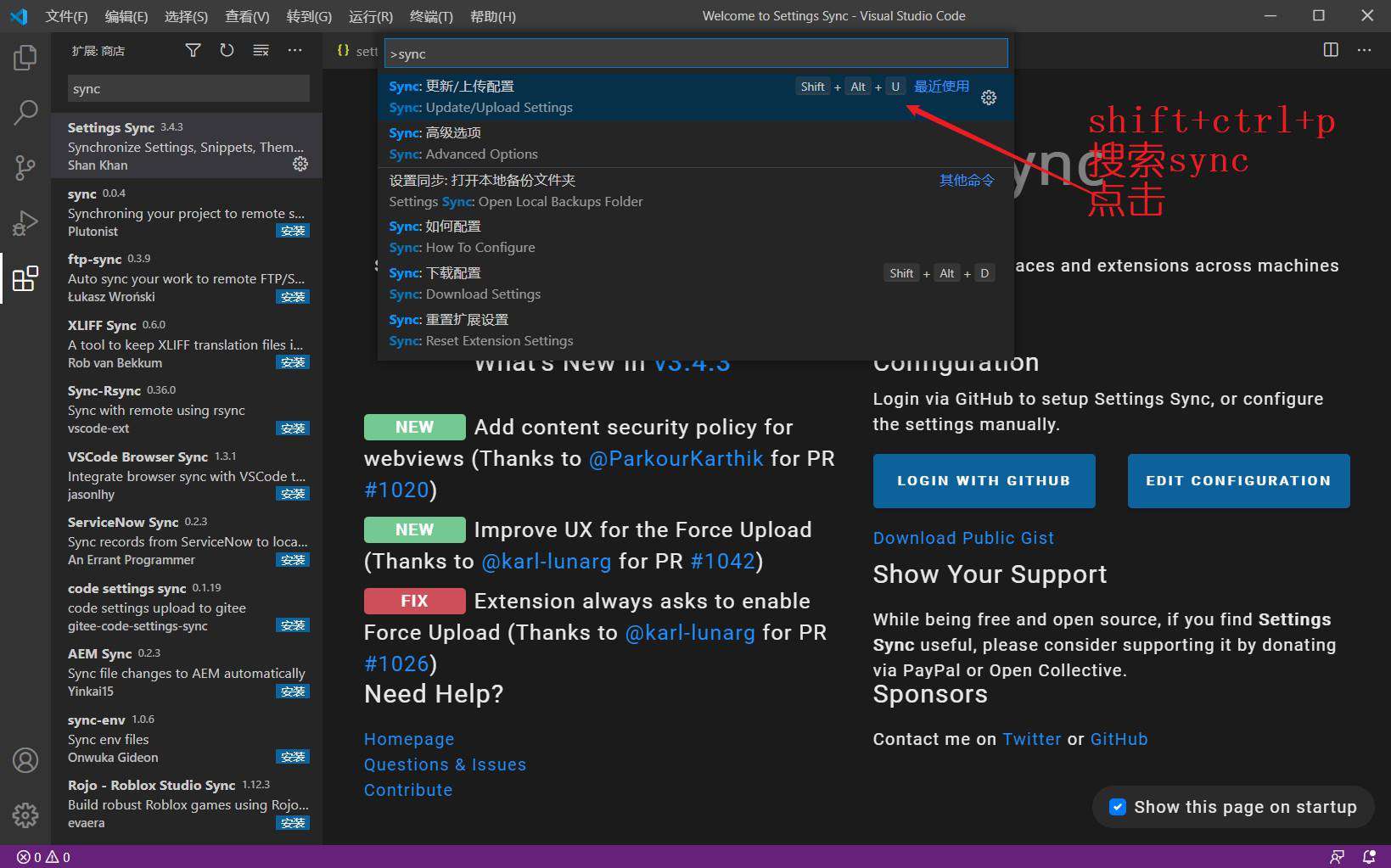Open the Explorer view in activity bar

click(x=25, y=58)
